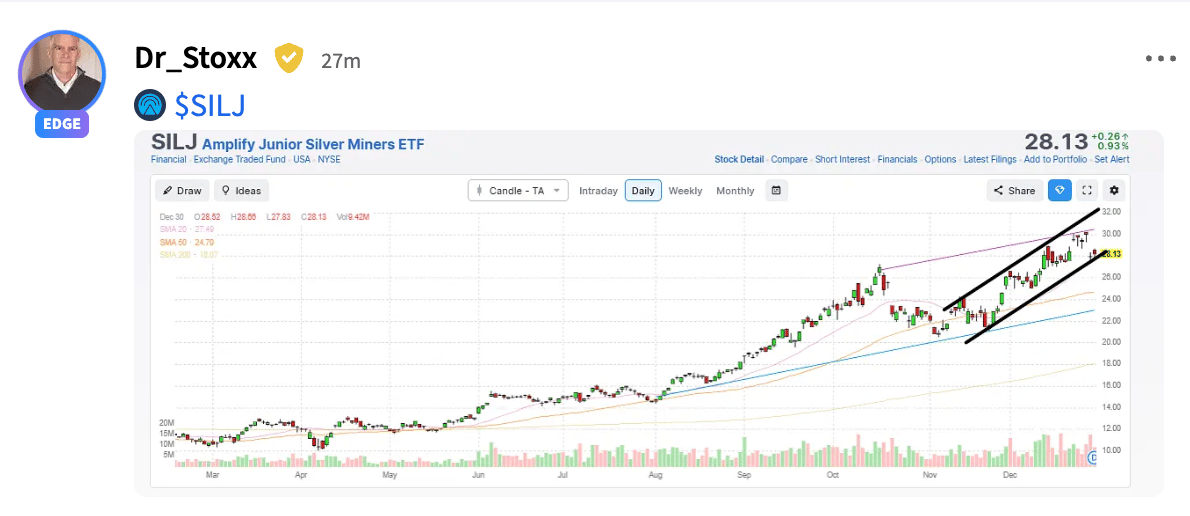Click the Share button
This screenshot has height=516, width=1190.
(1014, 190)
